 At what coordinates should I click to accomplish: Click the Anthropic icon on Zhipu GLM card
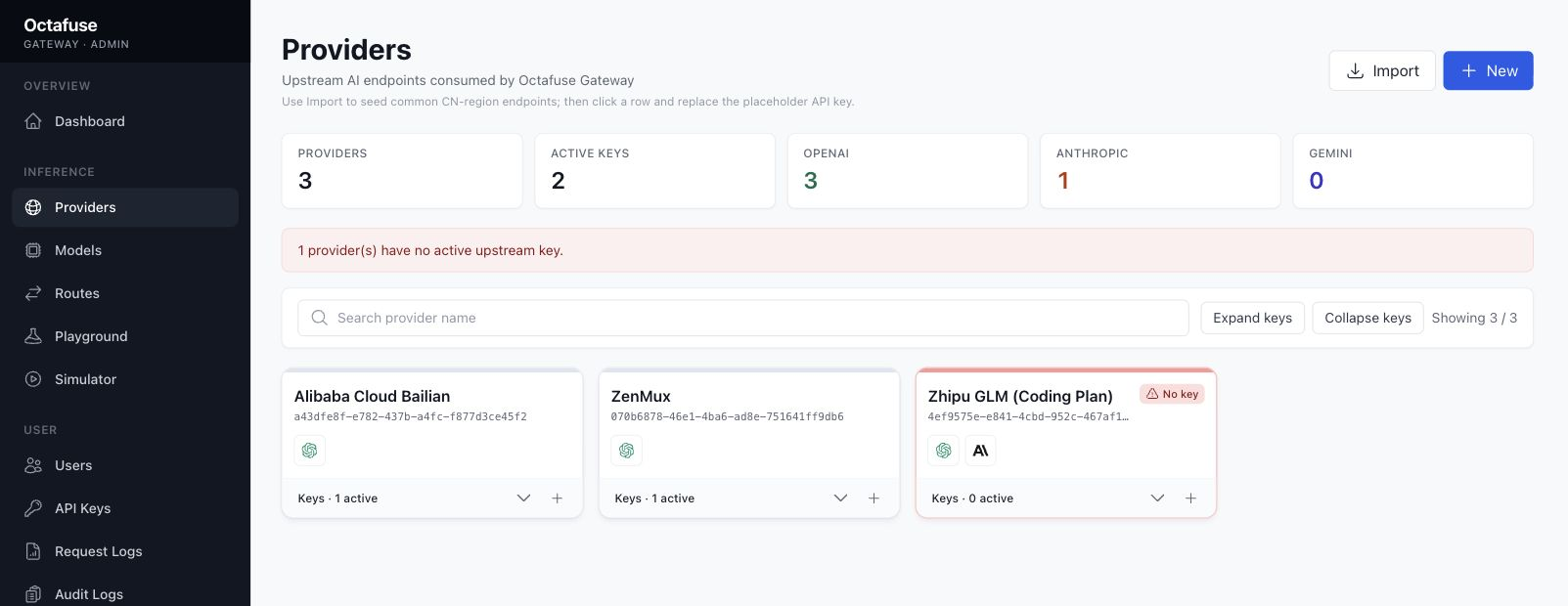pos(981,451)
